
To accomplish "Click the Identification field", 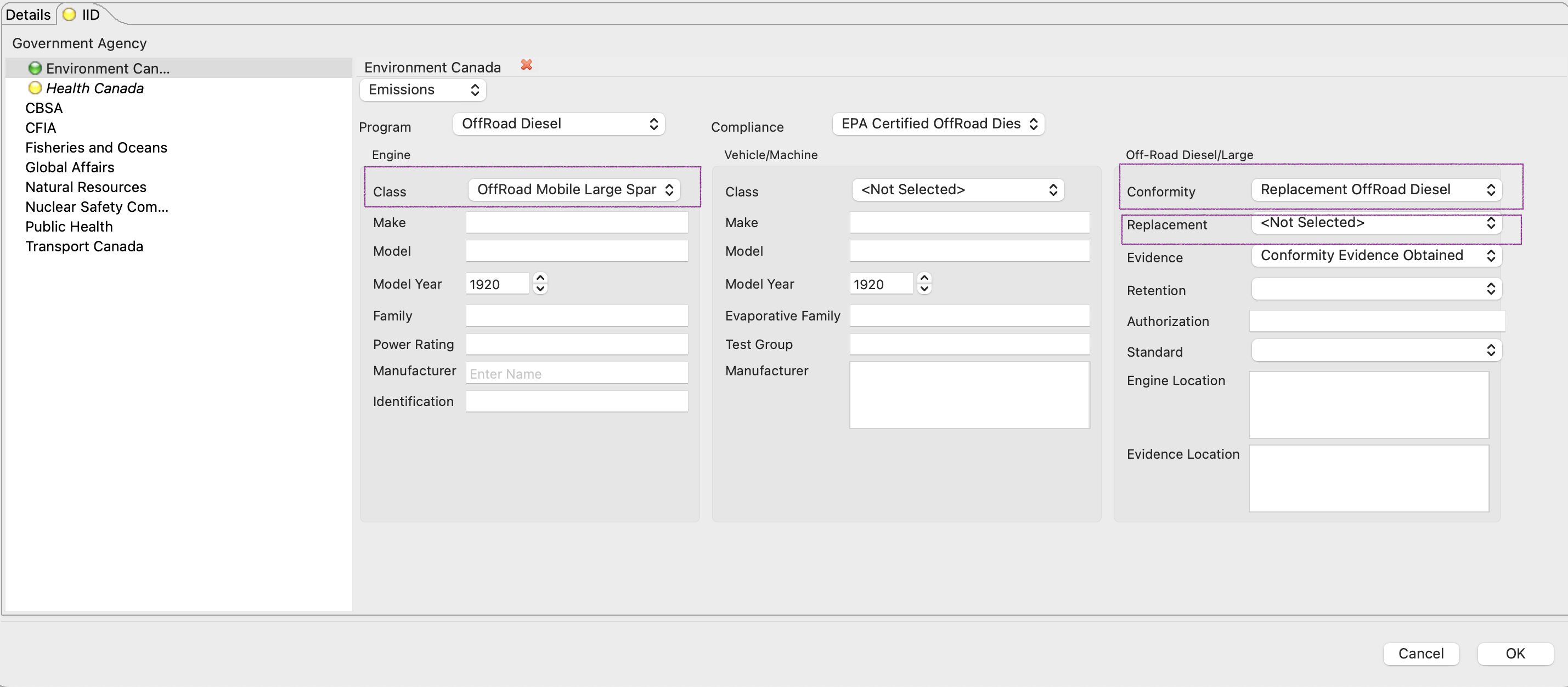I will (577, 401).
